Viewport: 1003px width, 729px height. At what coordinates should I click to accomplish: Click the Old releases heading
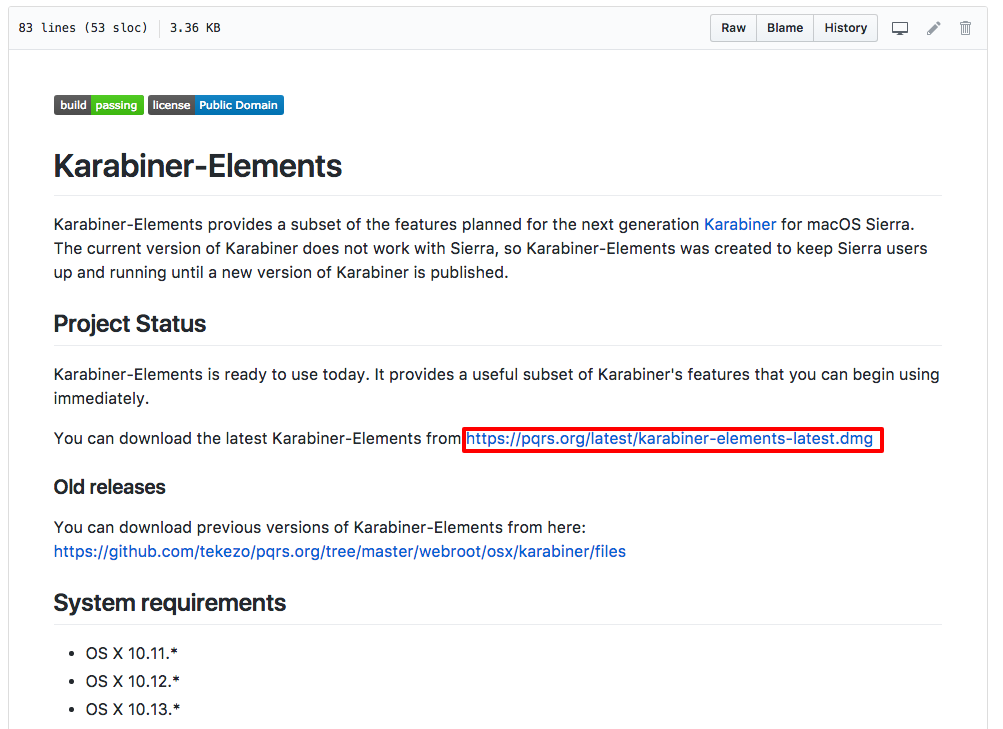click(109, 487)
